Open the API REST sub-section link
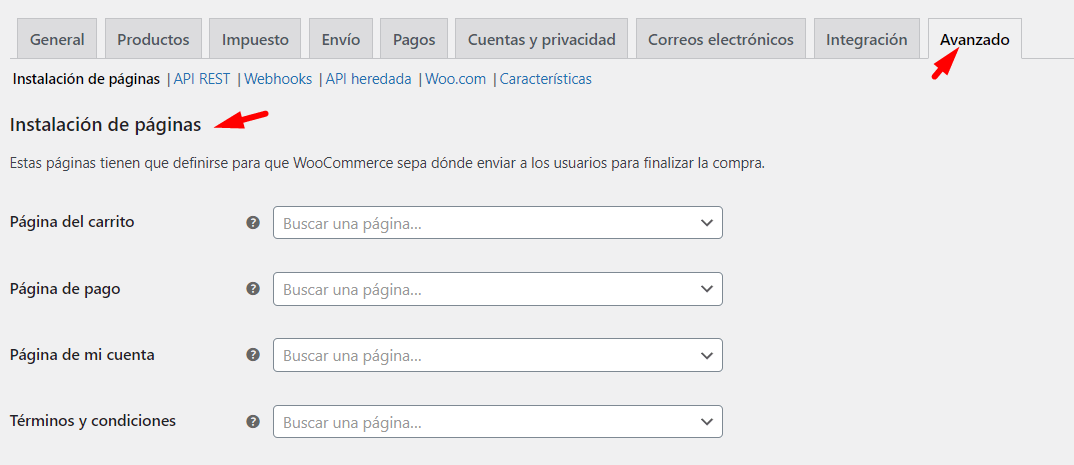Image resolution: width=1074 pixels, height=465 pixels. pos(202,79)
